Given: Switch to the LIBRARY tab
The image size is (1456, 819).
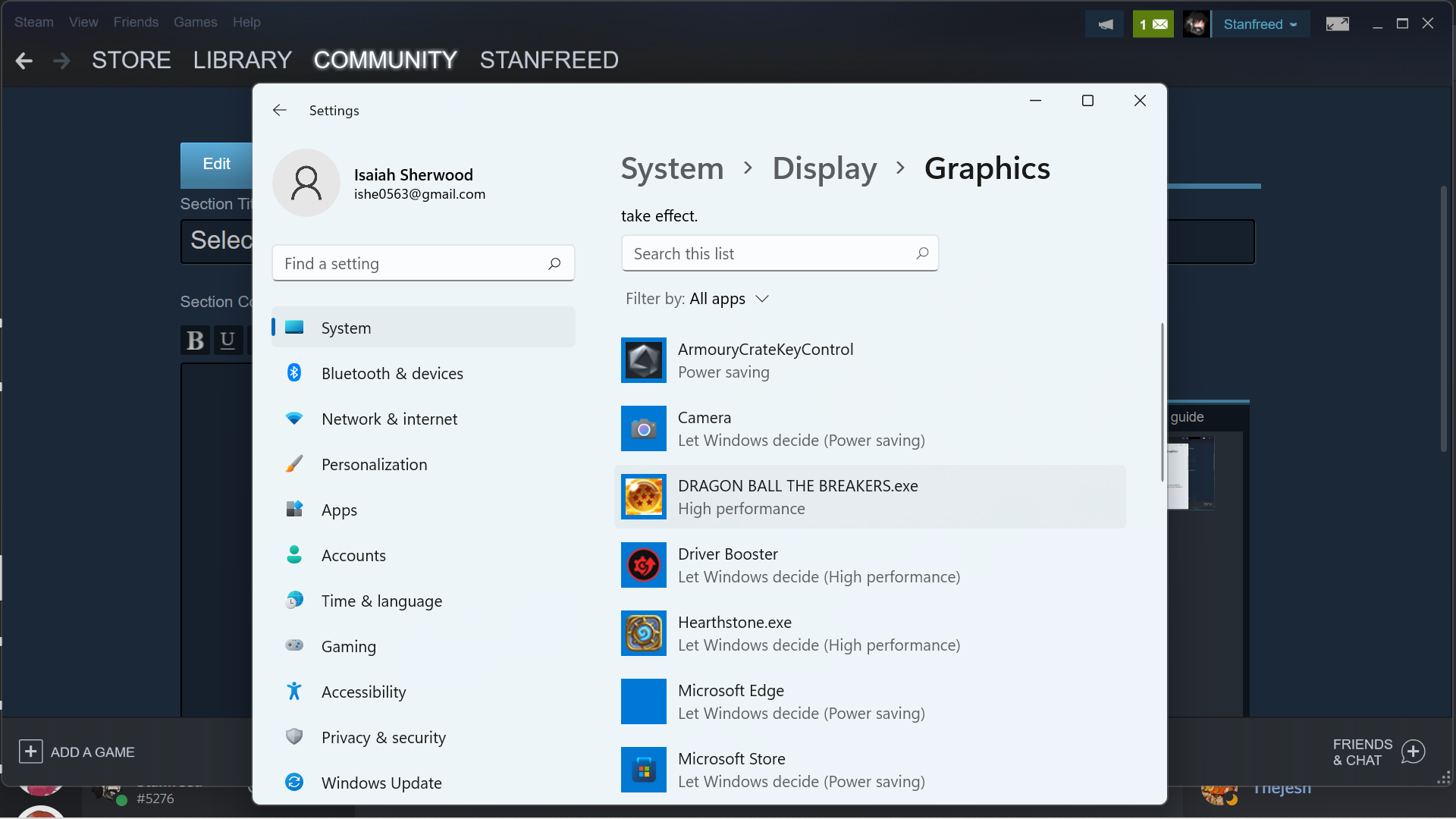Looking at the screenshot, I should pos(242,60).
